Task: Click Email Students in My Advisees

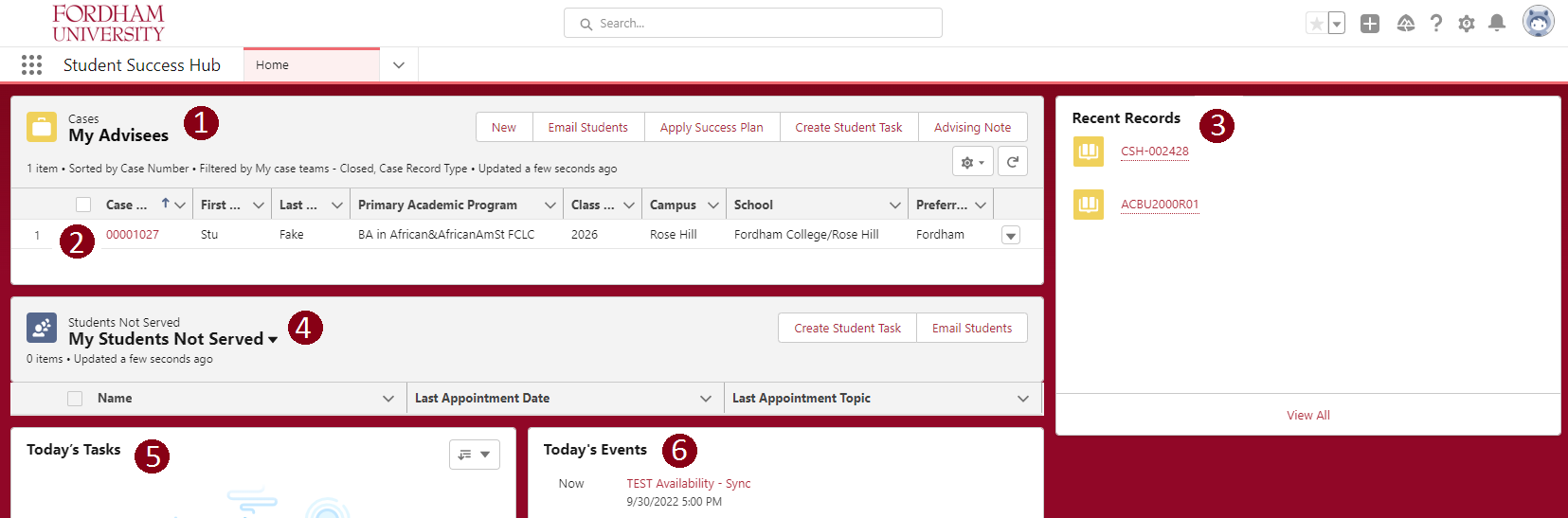Action: point(588,127)
